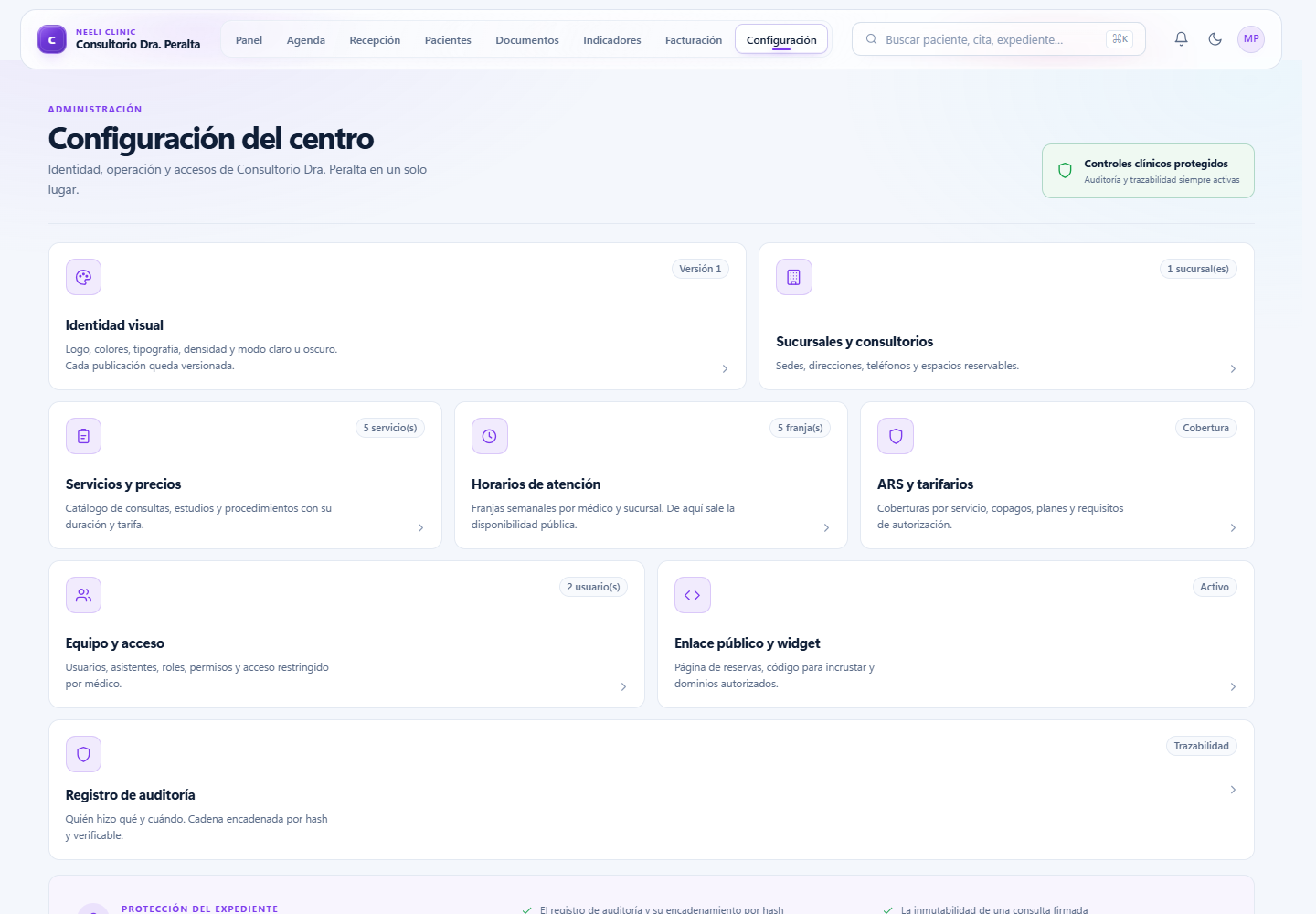Click the Cobertura badge
This screenshot has height=914, width=1316.
click(1206, 428)
